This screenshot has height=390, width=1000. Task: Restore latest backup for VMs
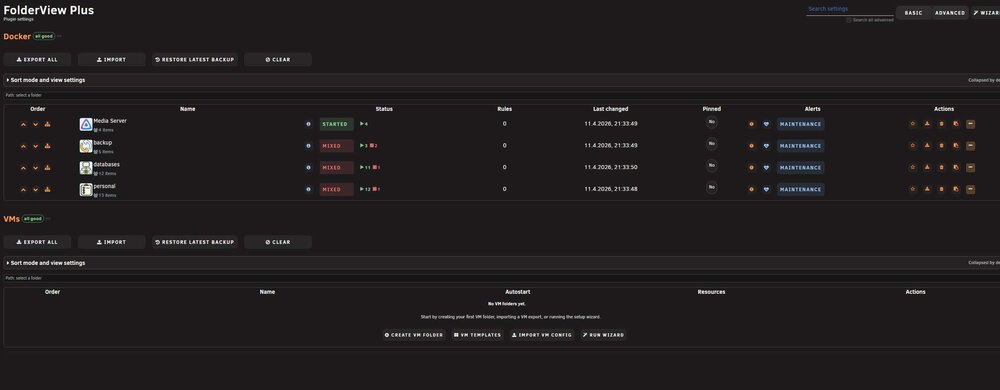point(195,242)
